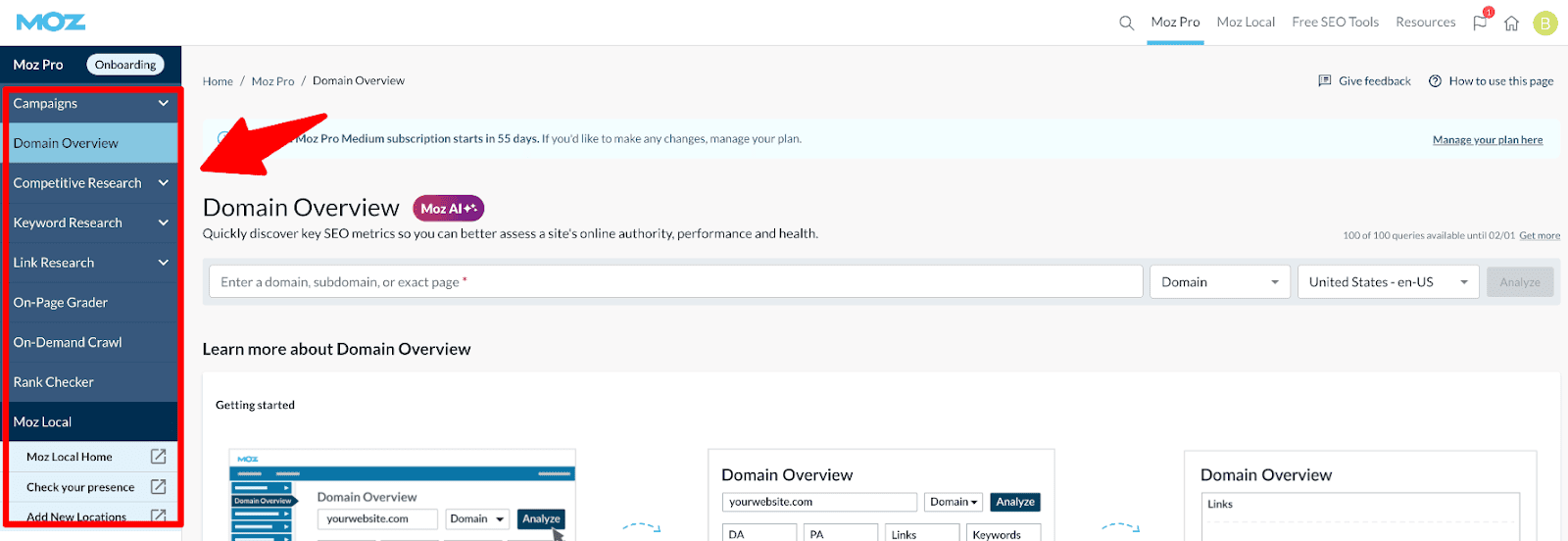Click Keyword Research label in sidebar
The height and width of the screenshot is (541, 1568).
point(68,222)
